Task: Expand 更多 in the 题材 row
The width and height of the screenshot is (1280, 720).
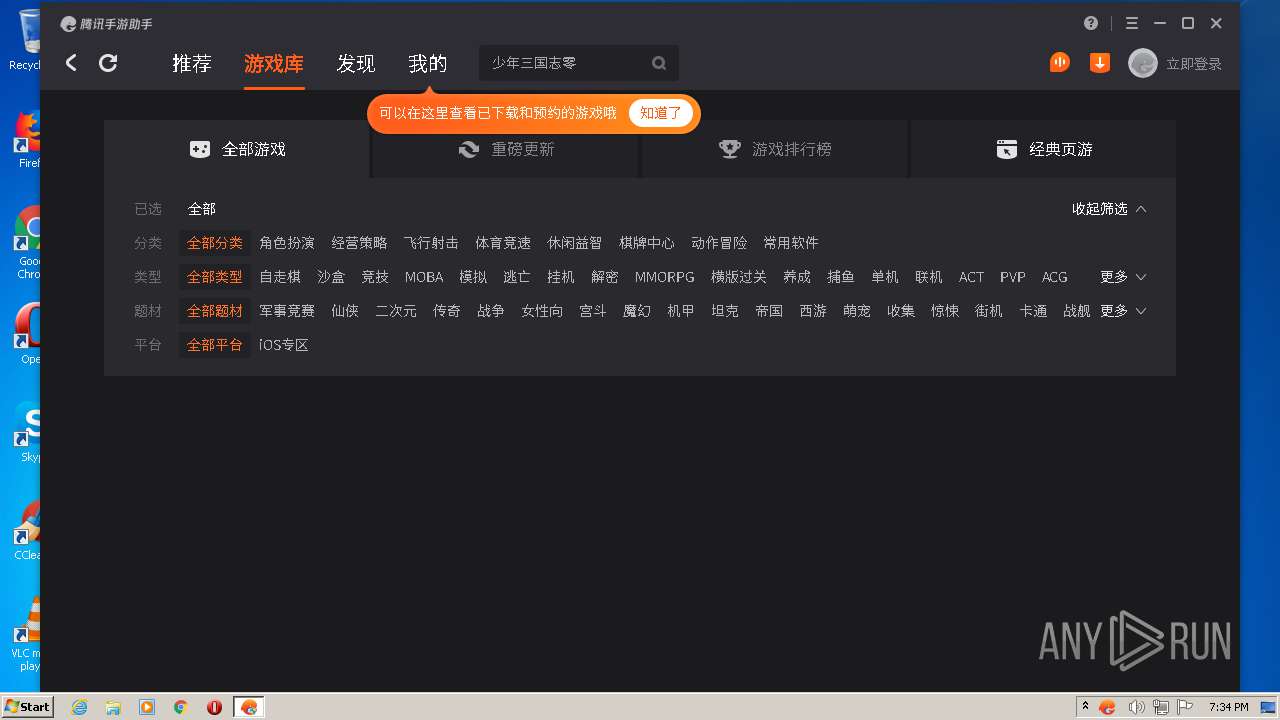Action: coord(1123,311)
